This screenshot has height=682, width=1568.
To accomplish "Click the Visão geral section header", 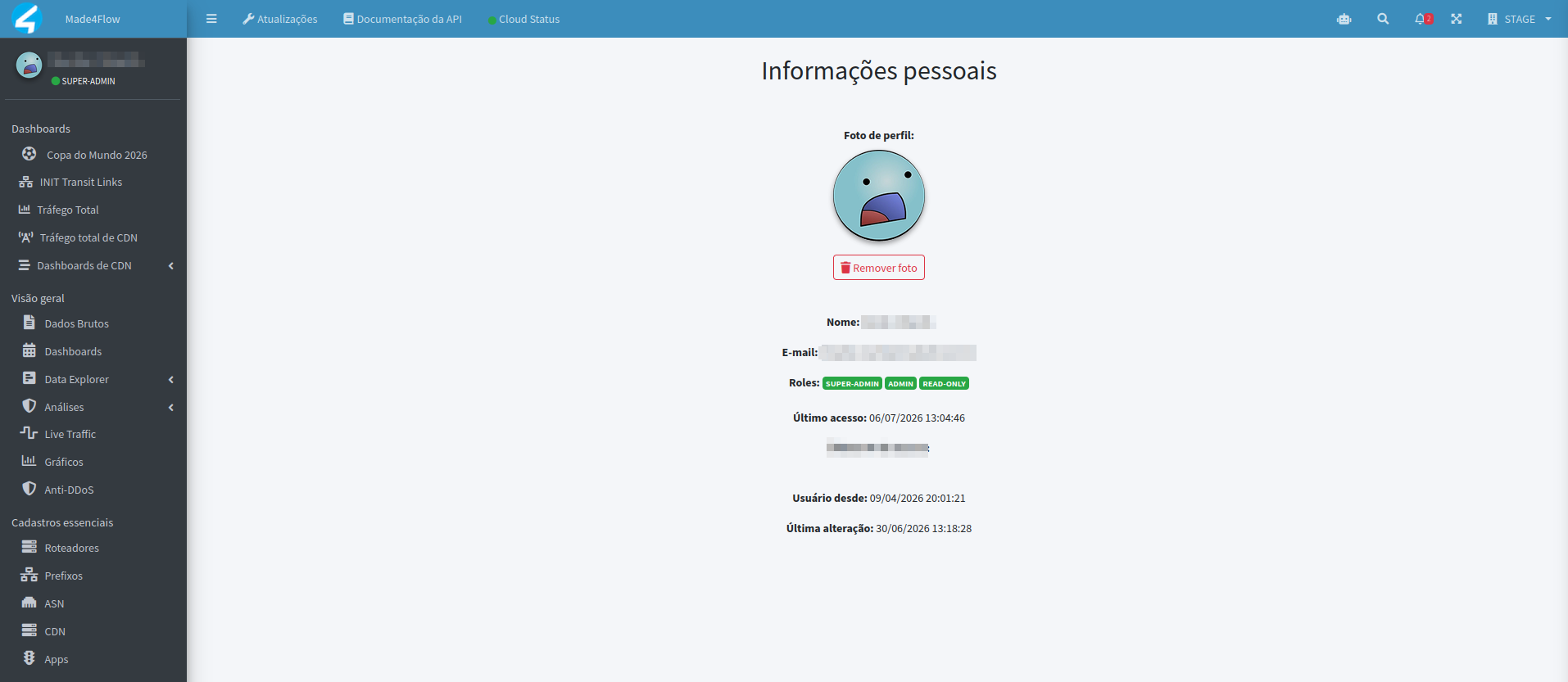I will [x=38, y=298].
